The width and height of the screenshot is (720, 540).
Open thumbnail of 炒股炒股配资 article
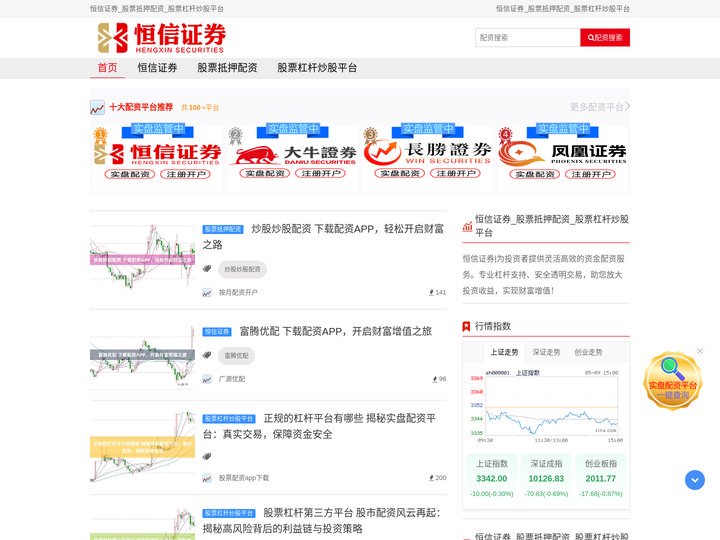(x=142, y=256)
